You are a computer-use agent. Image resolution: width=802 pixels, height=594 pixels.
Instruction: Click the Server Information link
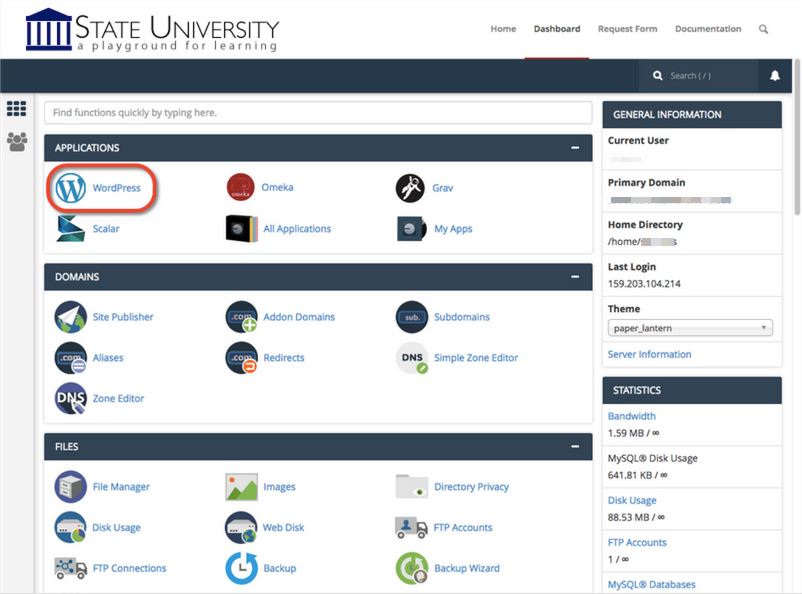[649, 354]
